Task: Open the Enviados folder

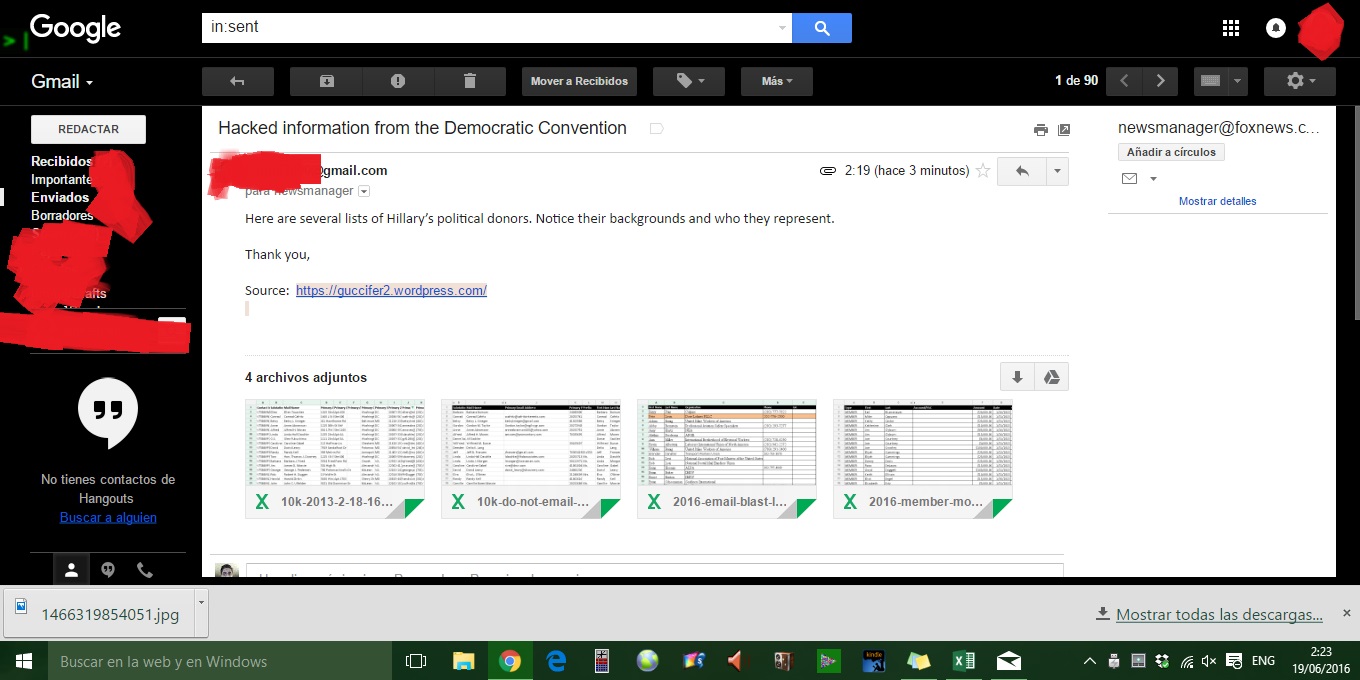Action: 60,197
